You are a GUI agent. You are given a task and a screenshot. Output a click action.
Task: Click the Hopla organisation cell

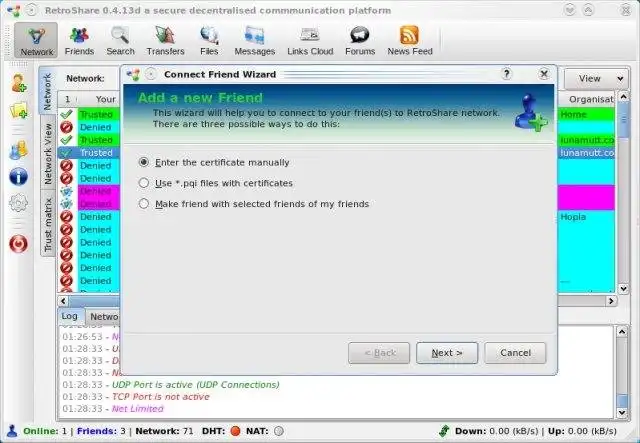[x=586, y=217]
